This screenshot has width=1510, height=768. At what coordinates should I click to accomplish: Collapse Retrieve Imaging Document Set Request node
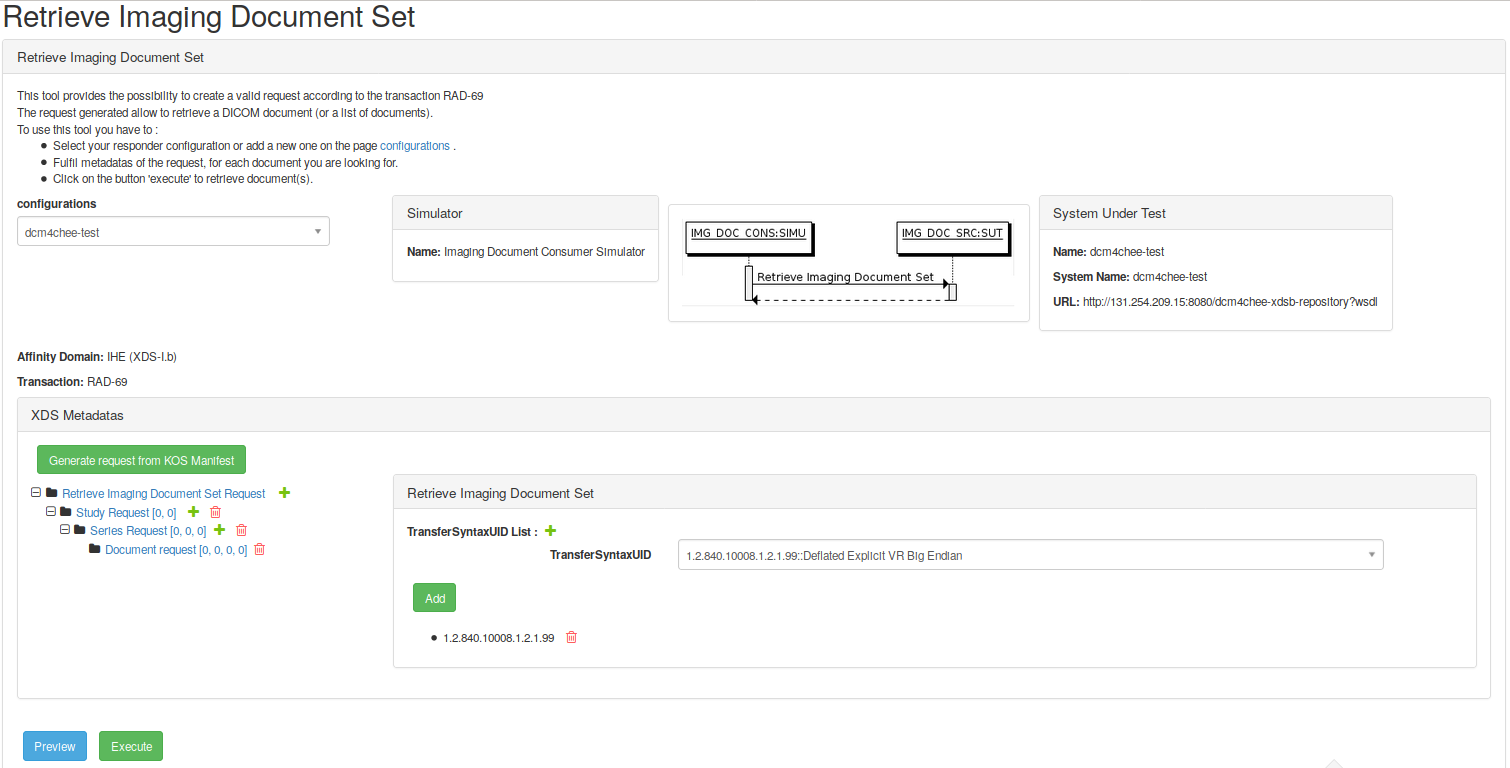[x=36, y=493]
